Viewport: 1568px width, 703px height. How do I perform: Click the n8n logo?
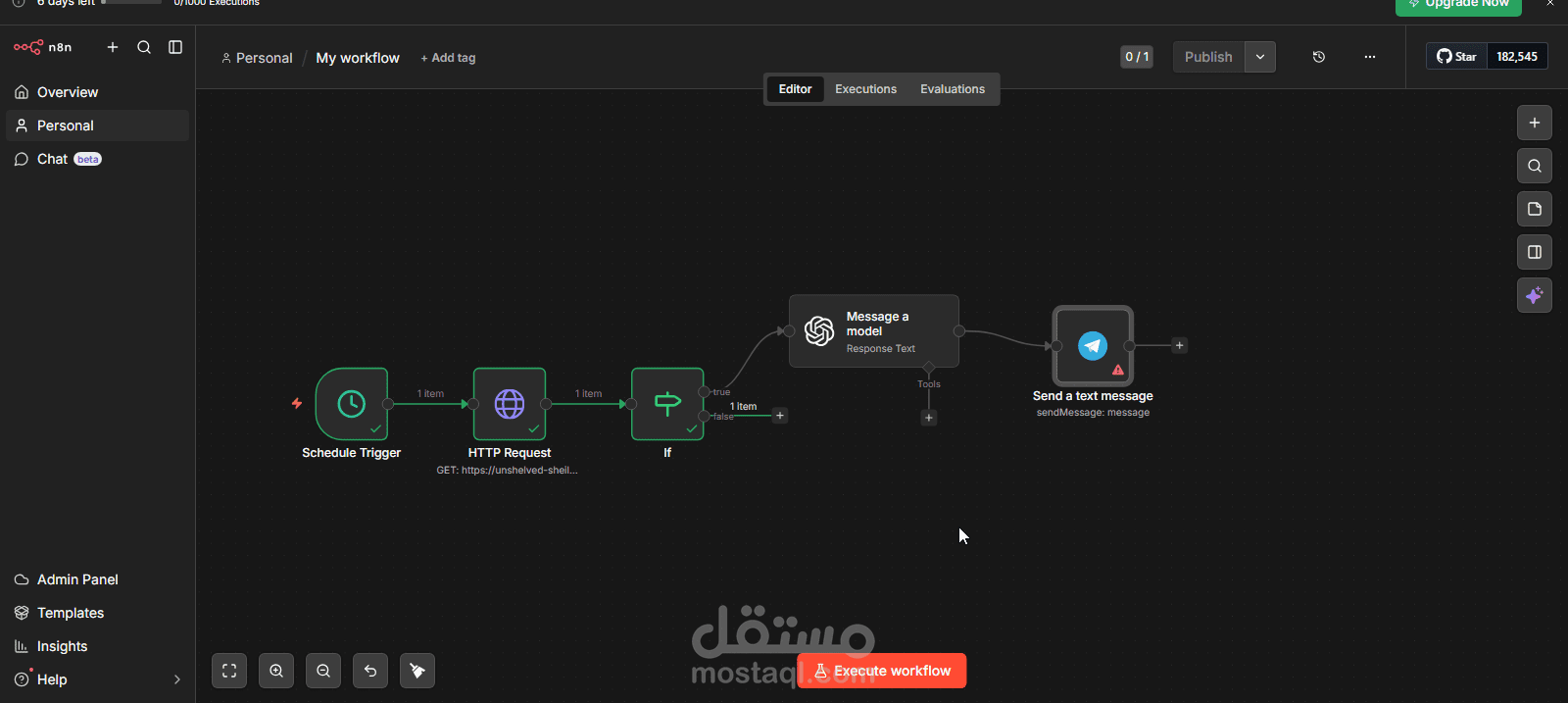42,47
